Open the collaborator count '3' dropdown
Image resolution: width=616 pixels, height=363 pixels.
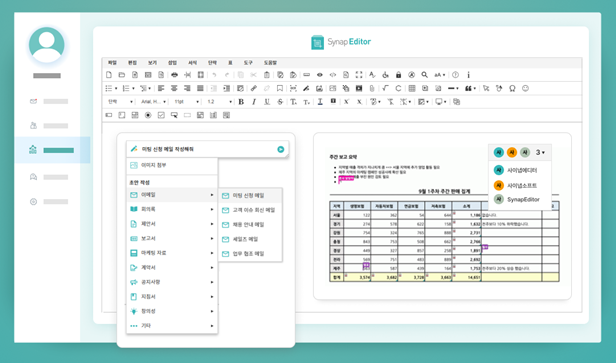pos(541,152)
